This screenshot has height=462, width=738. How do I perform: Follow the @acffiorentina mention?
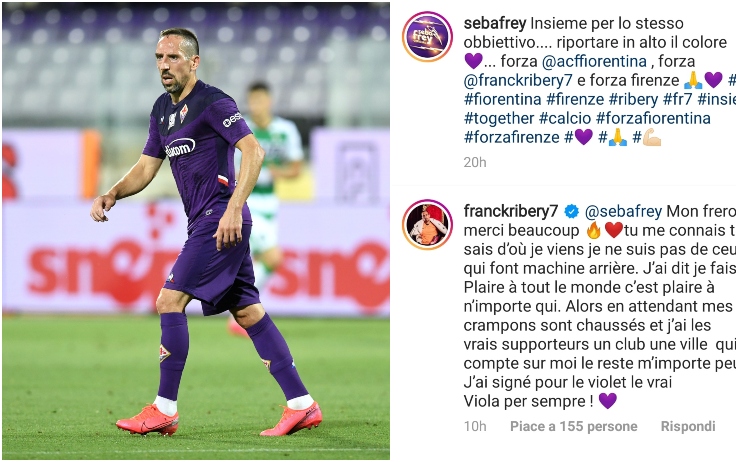pyautogui.click(x=594, y=61)
